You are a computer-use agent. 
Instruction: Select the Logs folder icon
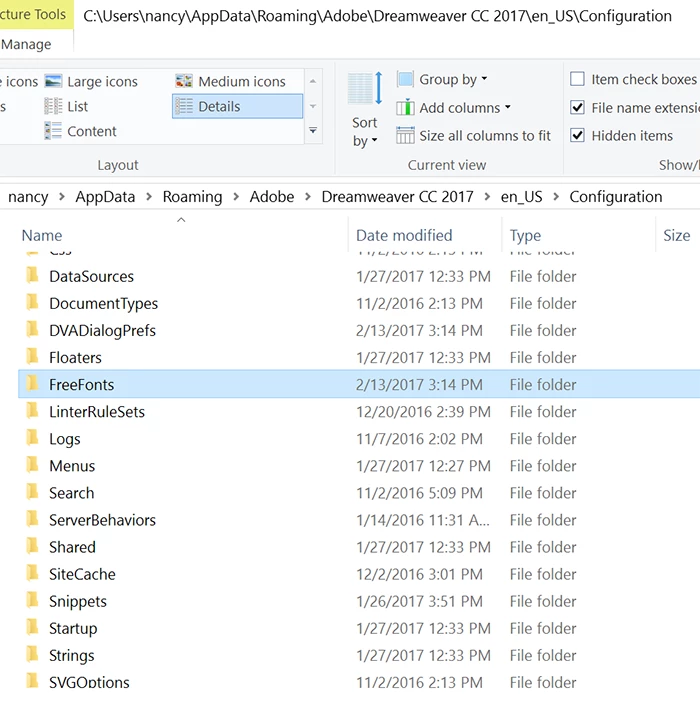[x=32, y=438]
